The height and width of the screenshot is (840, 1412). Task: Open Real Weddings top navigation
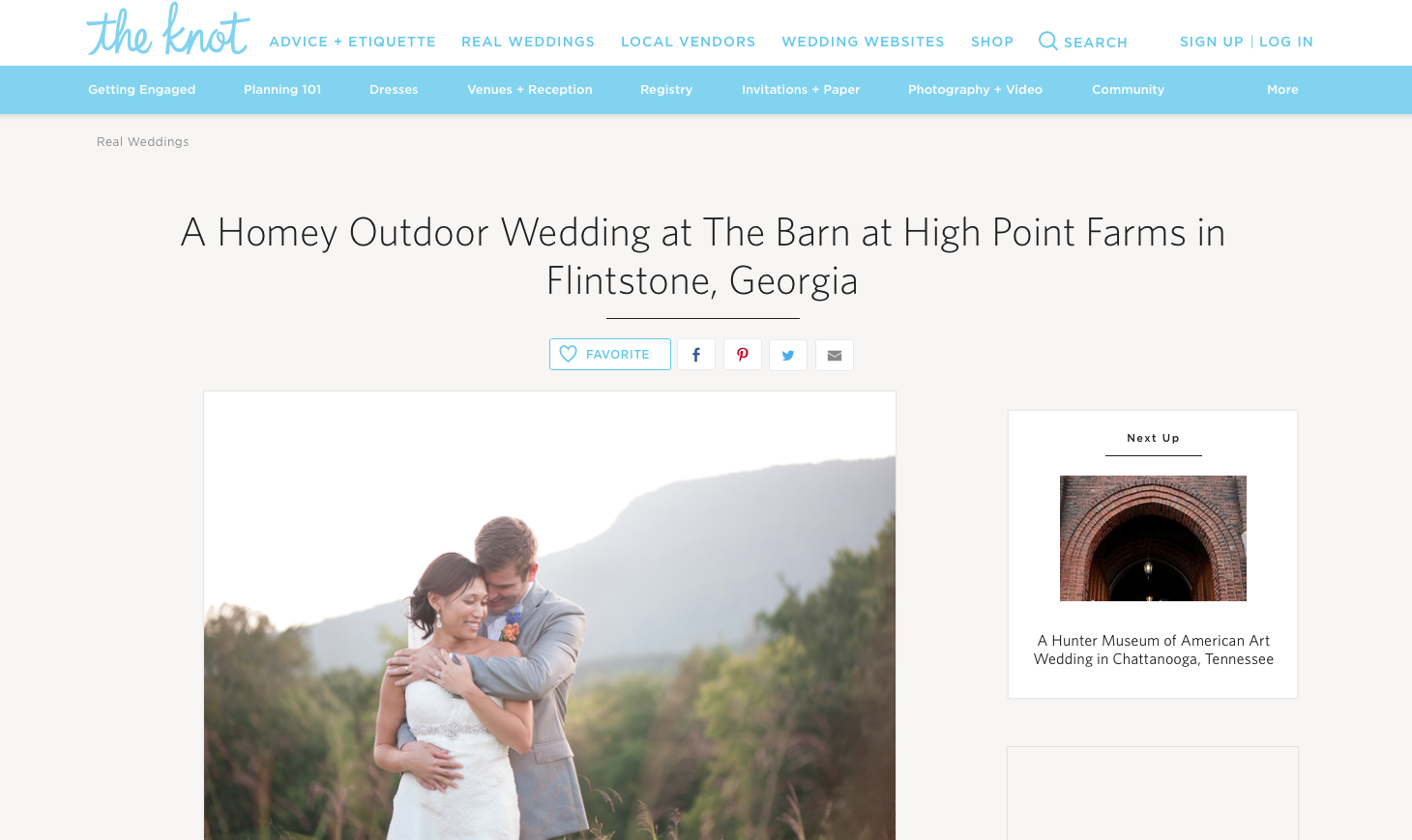(528, 42)
